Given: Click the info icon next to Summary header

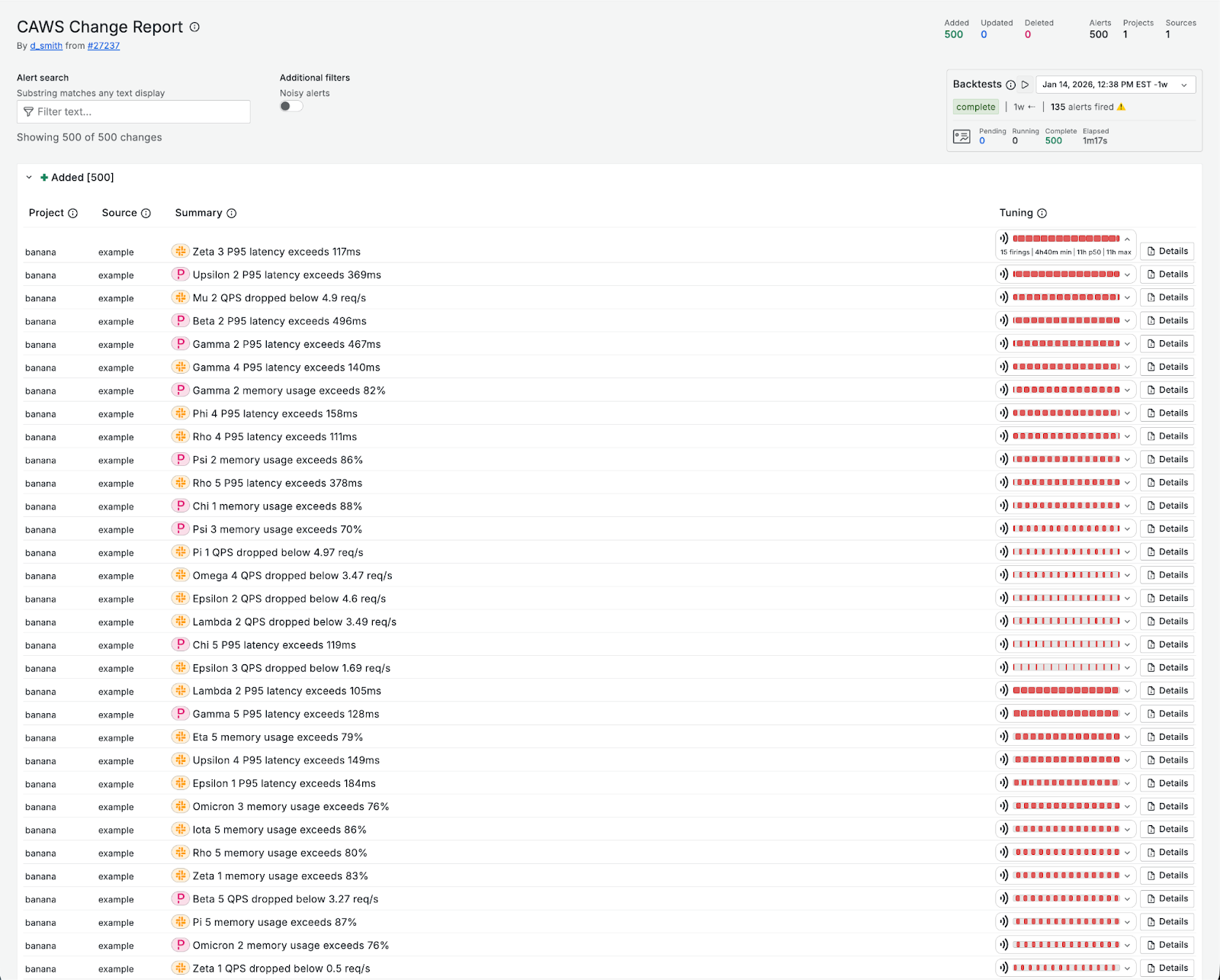Looking at the screenshot, I should click(232, 214).
